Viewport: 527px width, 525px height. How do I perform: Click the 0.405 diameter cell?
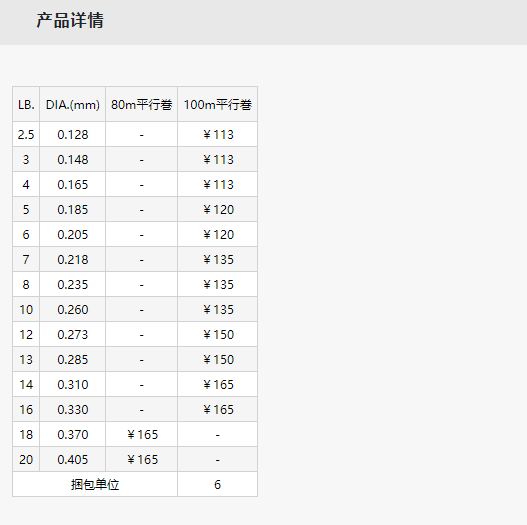pyautogui.click(x=73, y=459)
